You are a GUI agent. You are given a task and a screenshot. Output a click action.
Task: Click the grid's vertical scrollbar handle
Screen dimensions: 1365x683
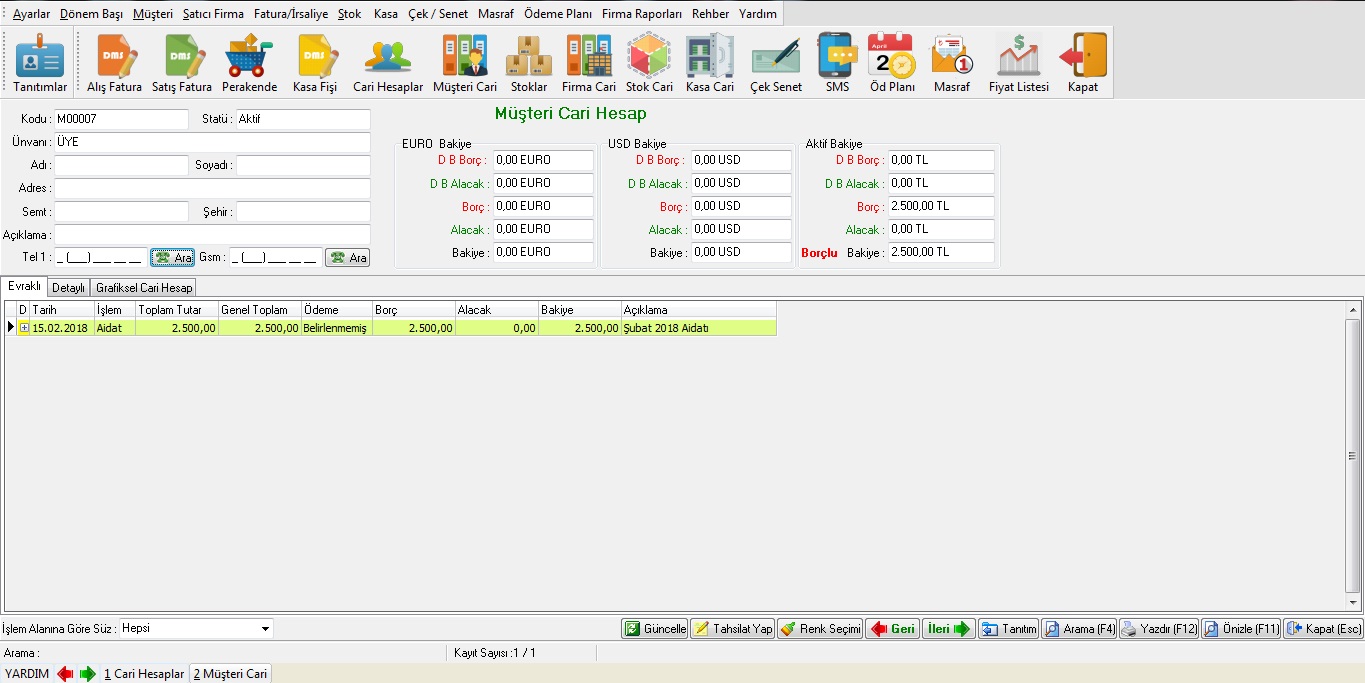1353,455
